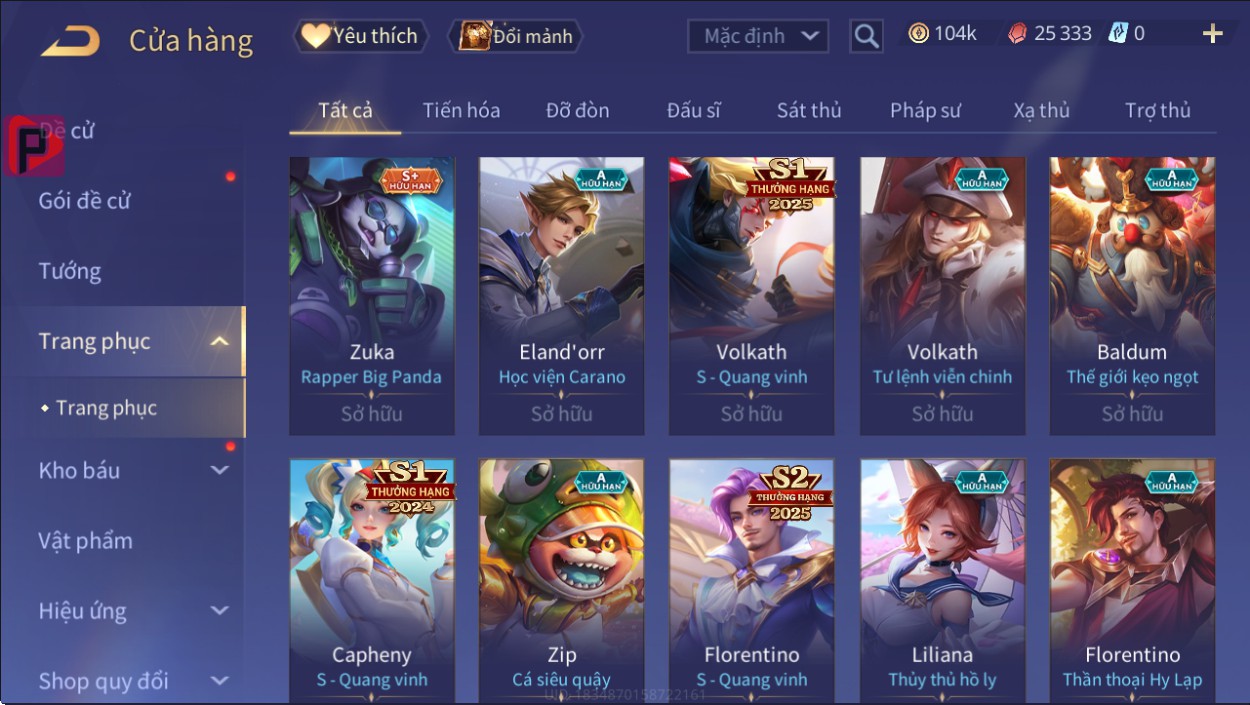
Task: Expand the Kho báu sidebar section
Action: coord(220,470)
